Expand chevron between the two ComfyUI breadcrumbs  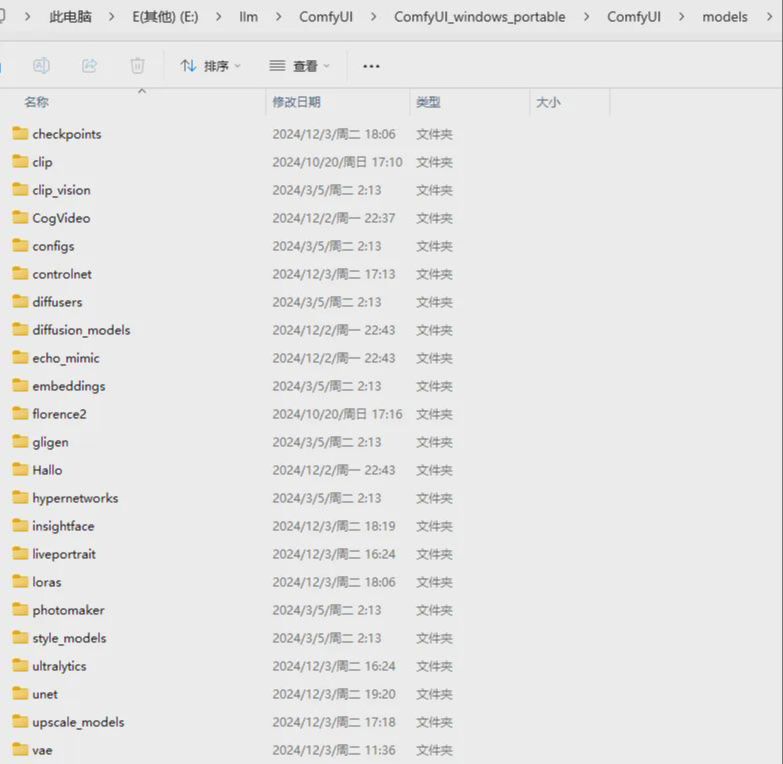coord(374,17)
